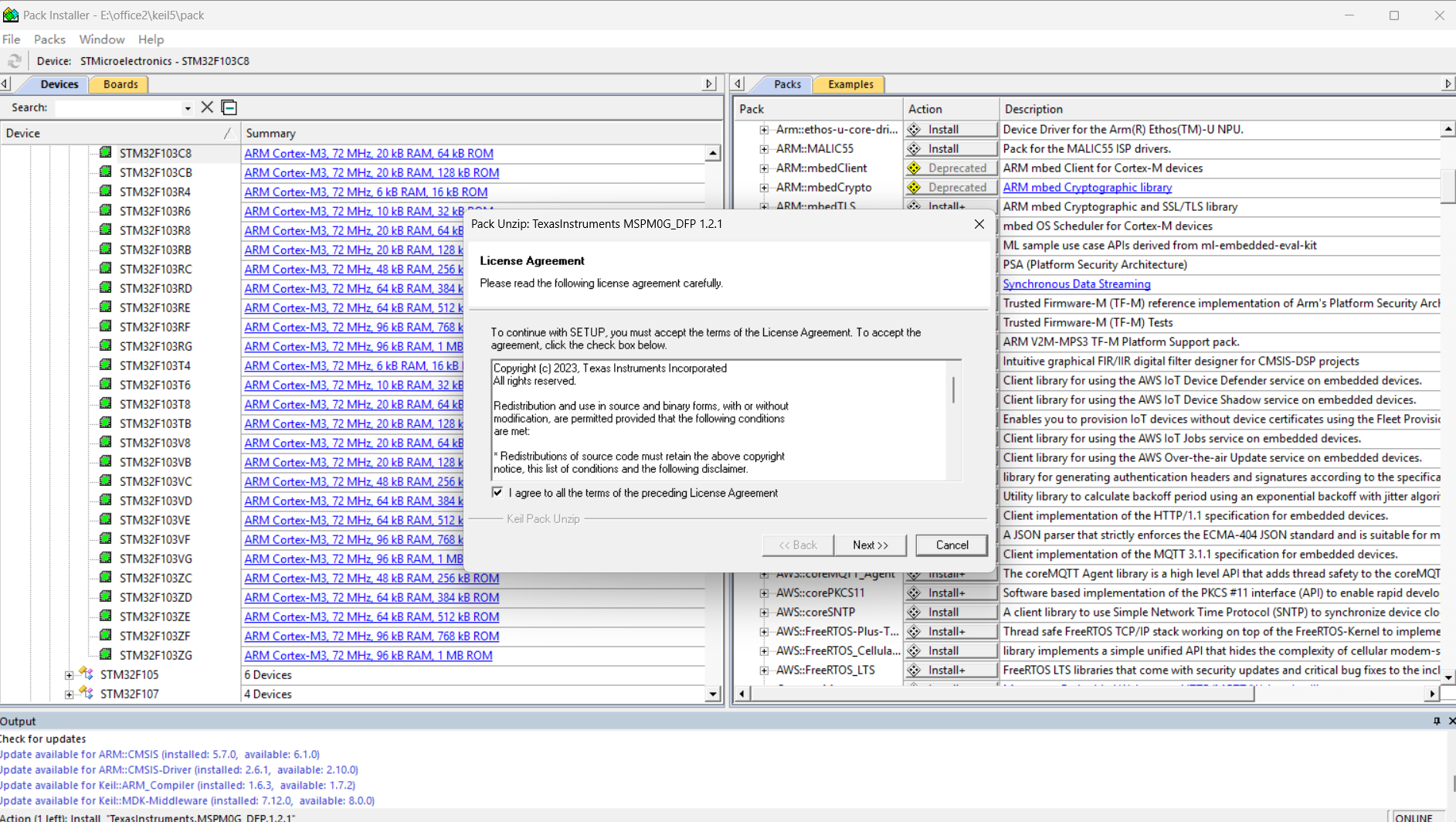Viewport: 1456px width, 822px height.
Task: Open the STM32F103CB summary link
Action: [x=372, y=172]
